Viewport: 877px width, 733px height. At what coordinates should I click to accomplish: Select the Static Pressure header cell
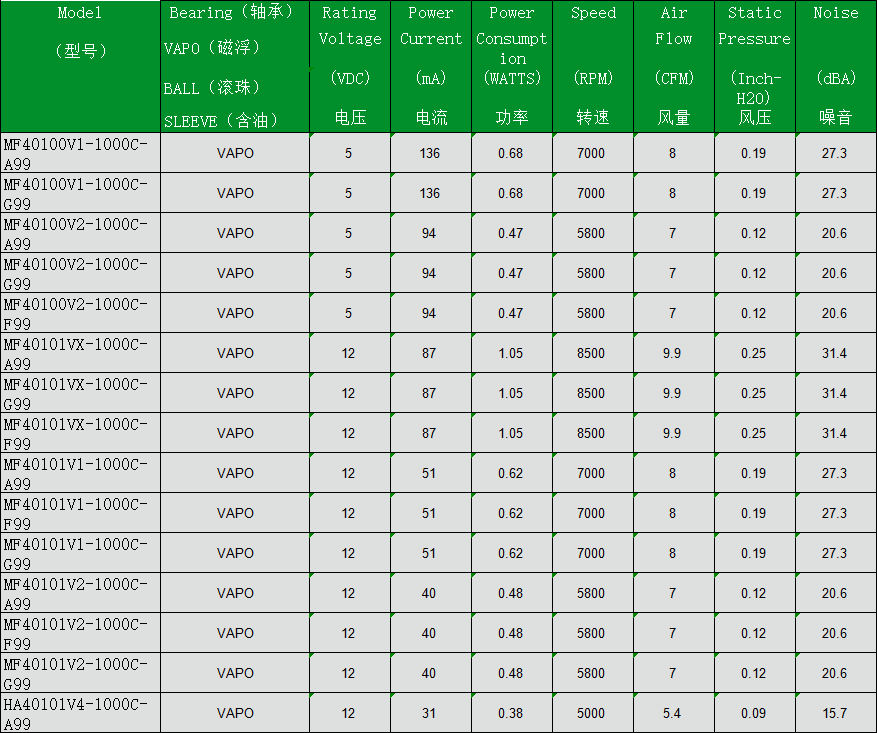(x=755, y=66)
